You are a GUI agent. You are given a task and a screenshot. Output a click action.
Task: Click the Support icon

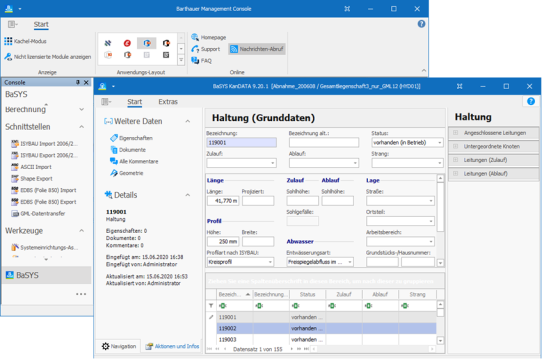[x=195, y=49]
